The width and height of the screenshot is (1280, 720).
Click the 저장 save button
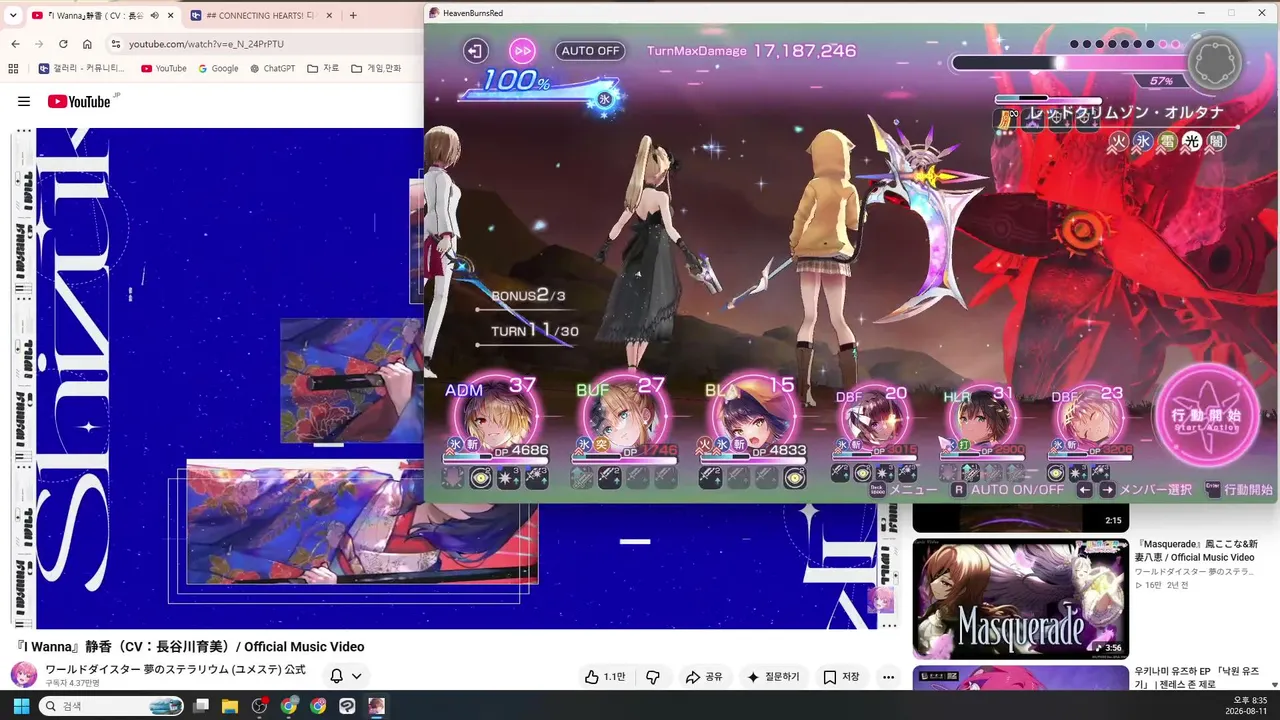point(841,677)
